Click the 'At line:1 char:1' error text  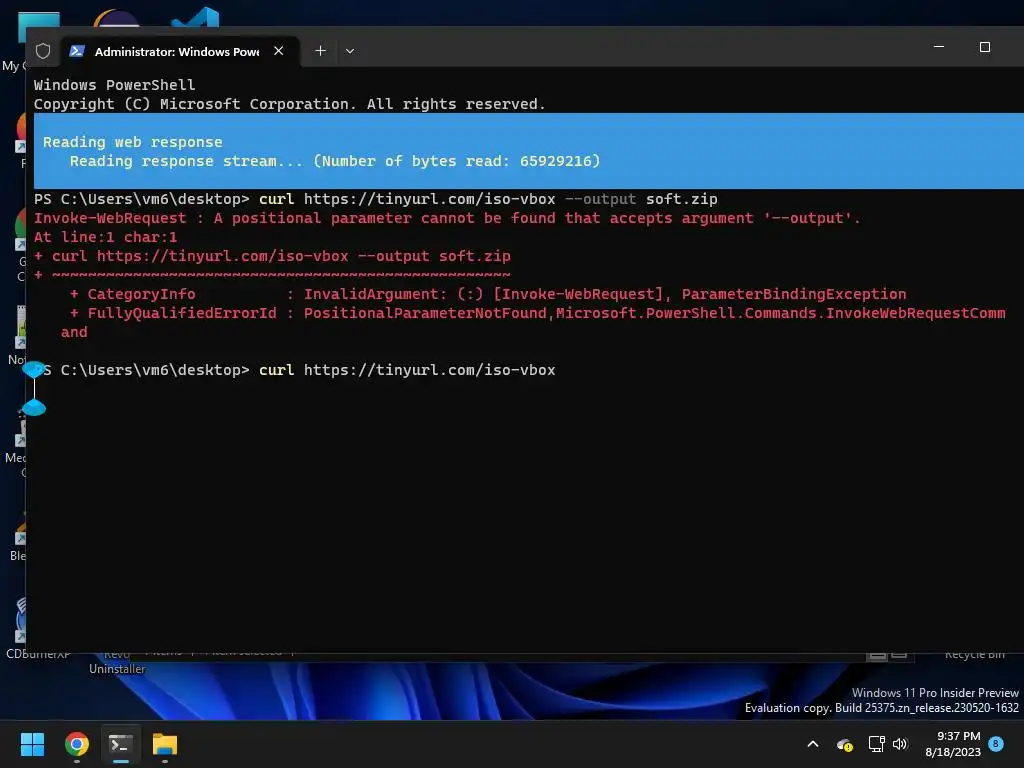coord(105,237)
